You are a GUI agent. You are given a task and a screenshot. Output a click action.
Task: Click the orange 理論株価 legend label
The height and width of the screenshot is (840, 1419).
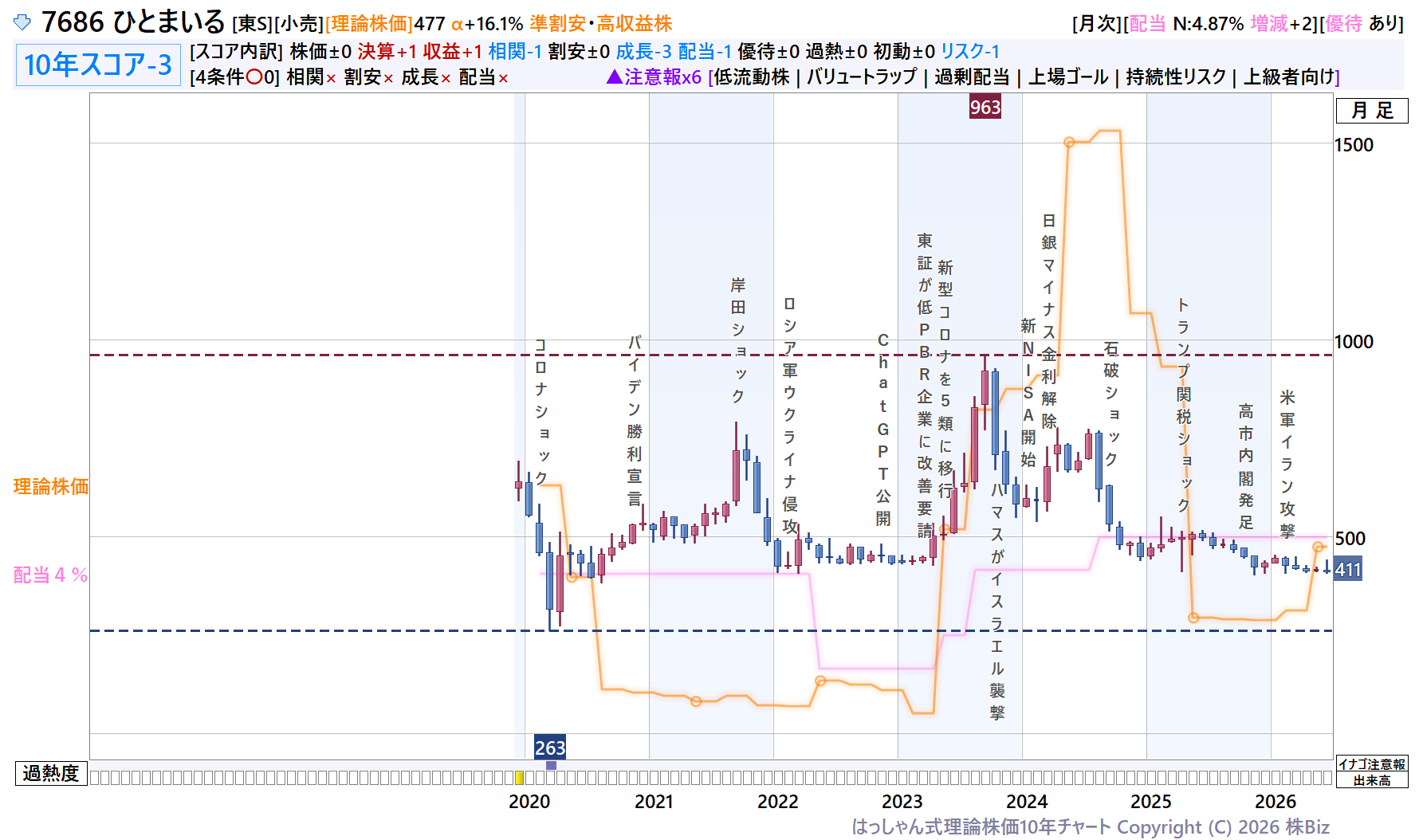[51, 486]
